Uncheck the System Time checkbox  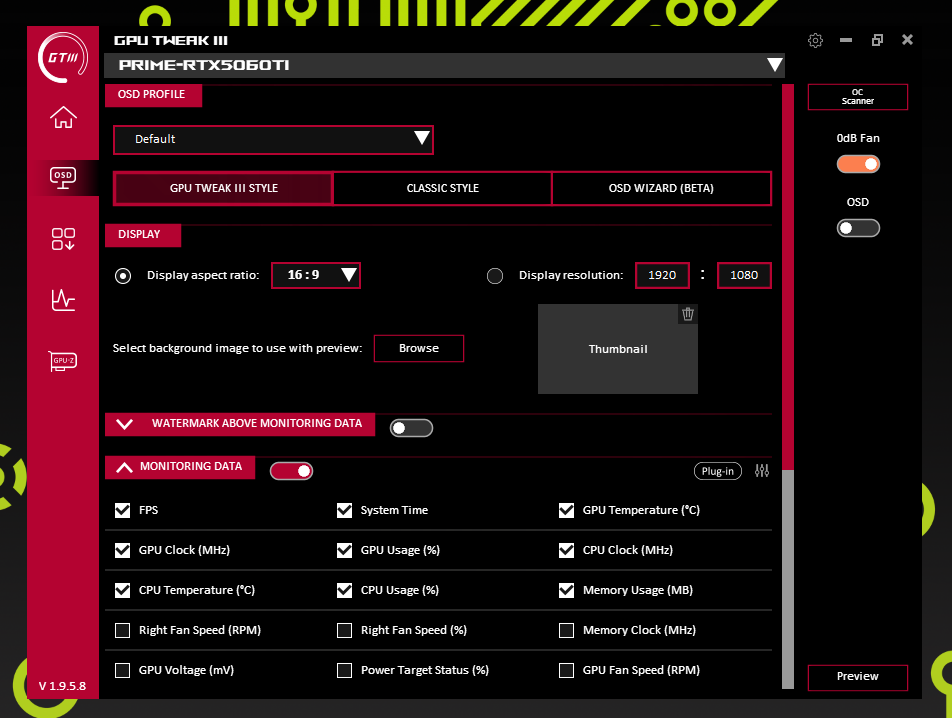[344, 510]
